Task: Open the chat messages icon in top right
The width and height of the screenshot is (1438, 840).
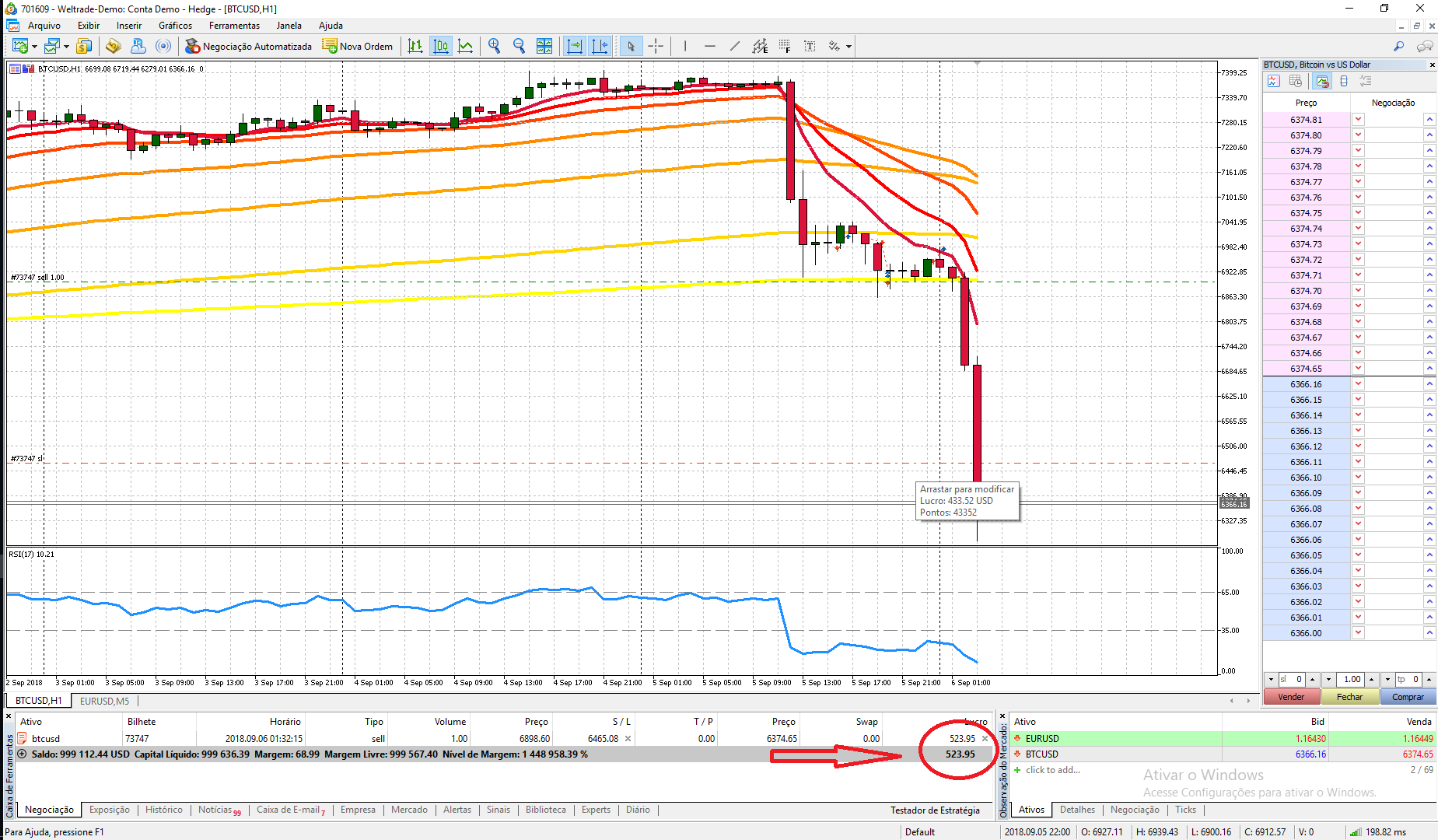Action: pos(1425,47)
